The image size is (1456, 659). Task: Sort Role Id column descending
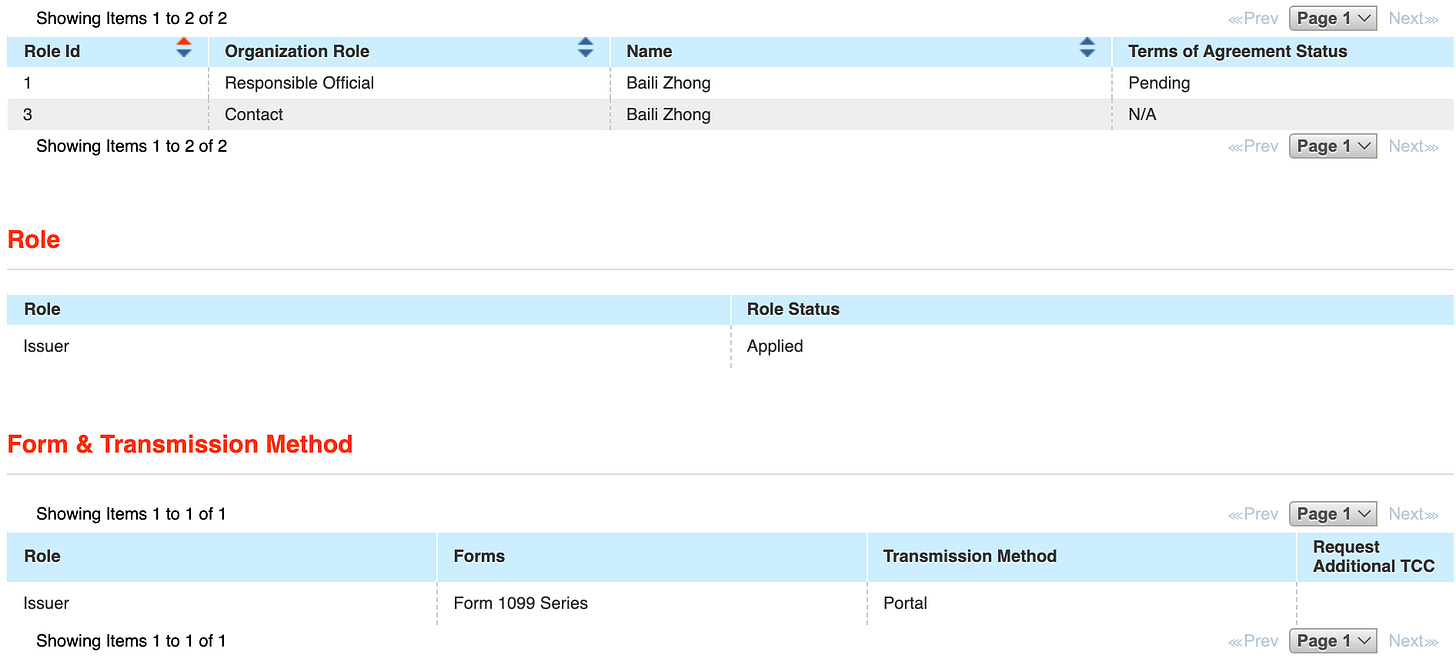(x=184, y=53)
